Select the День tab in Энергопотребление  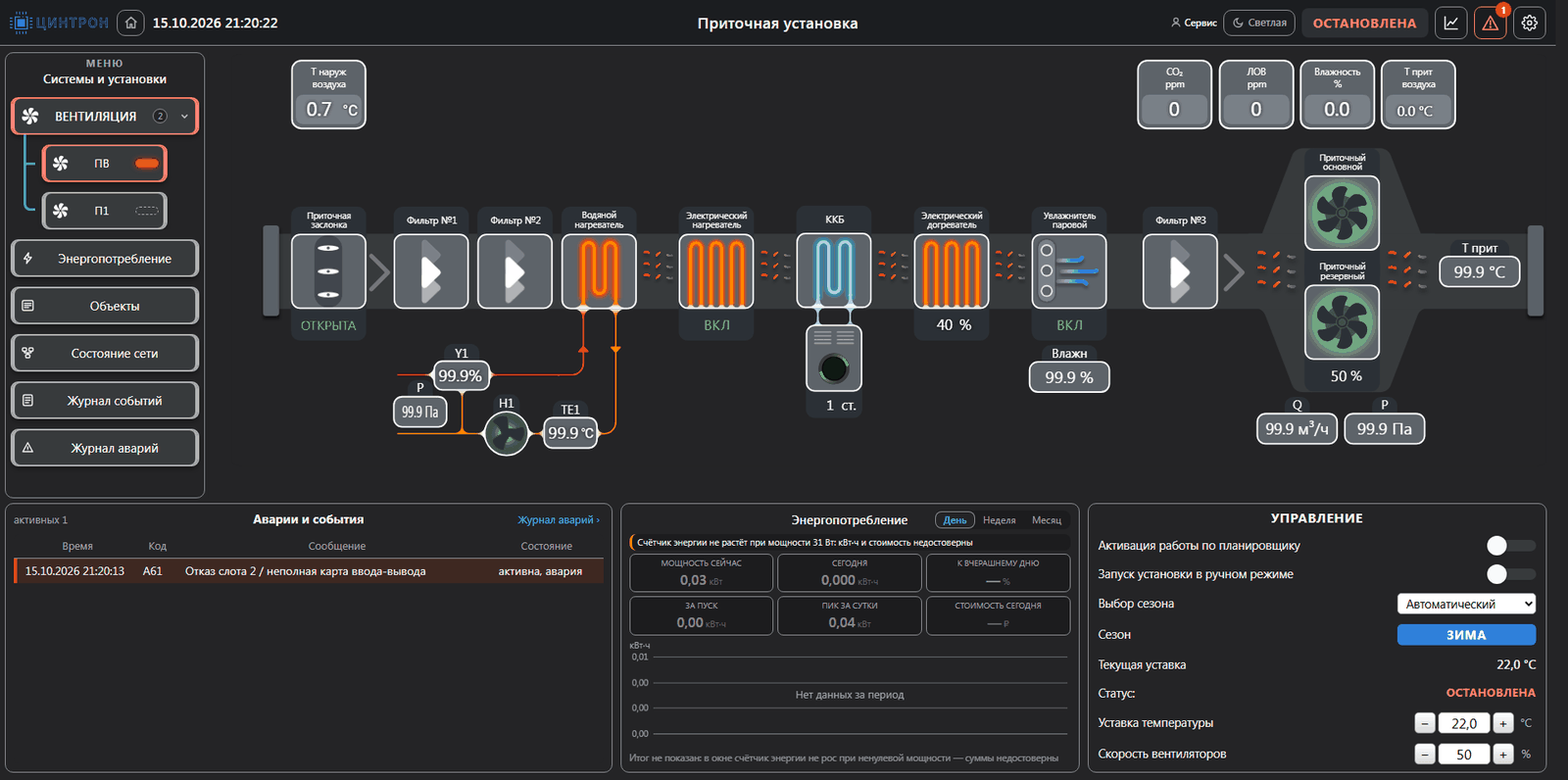point(955,520)
